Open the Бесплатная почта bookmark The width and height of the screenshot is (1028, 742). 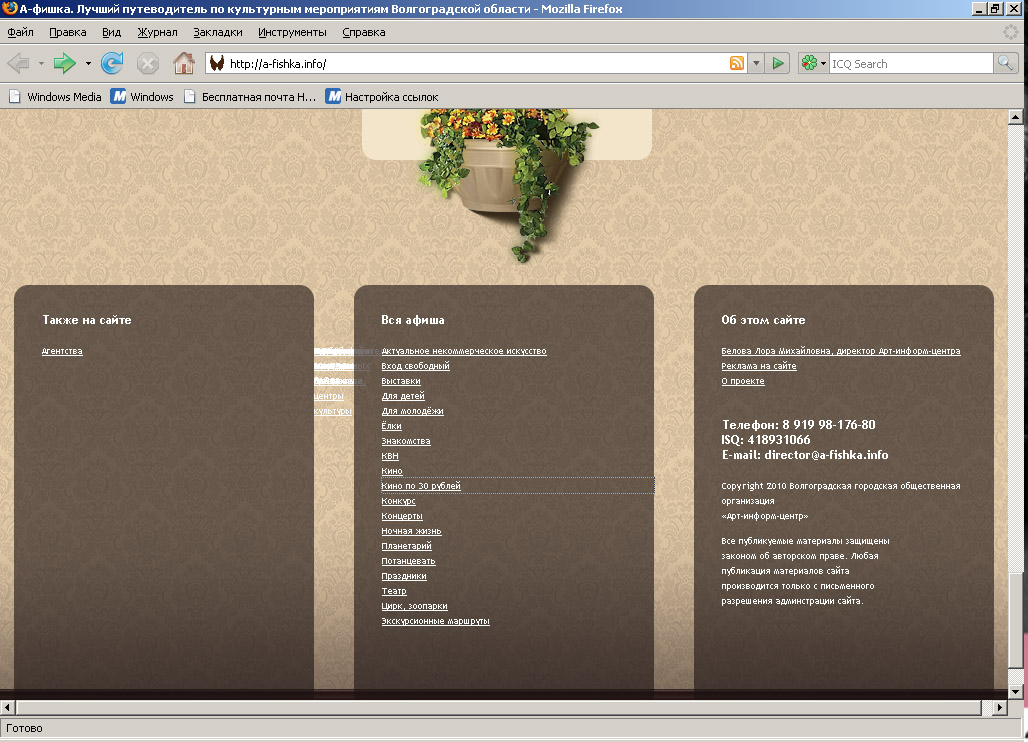click(250, 97)
